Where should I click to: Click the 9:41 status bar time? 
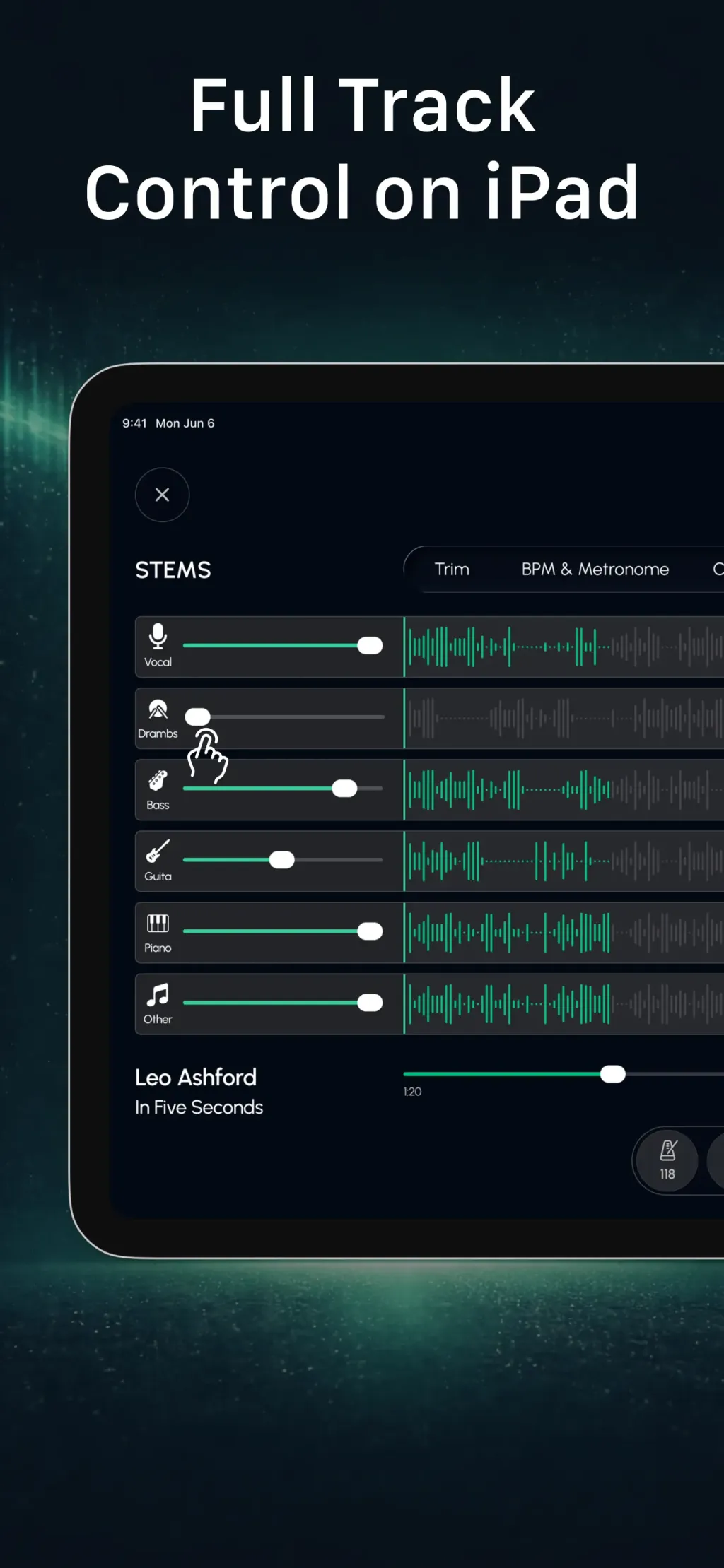[134, 423]
